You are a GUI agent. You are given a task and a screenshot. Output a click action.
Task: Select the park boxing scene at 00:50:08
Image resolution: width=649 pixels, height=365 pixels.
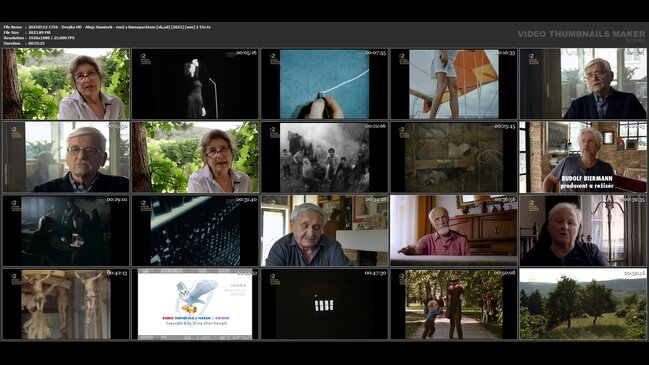click(454, 304)
